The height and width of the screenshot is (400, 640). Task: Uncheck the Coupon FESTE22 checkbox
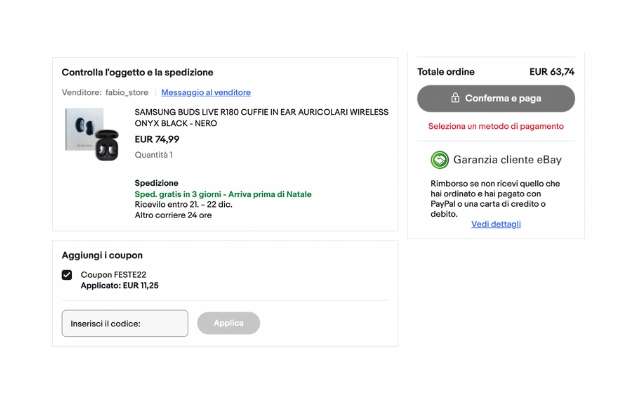click(67, 275)
